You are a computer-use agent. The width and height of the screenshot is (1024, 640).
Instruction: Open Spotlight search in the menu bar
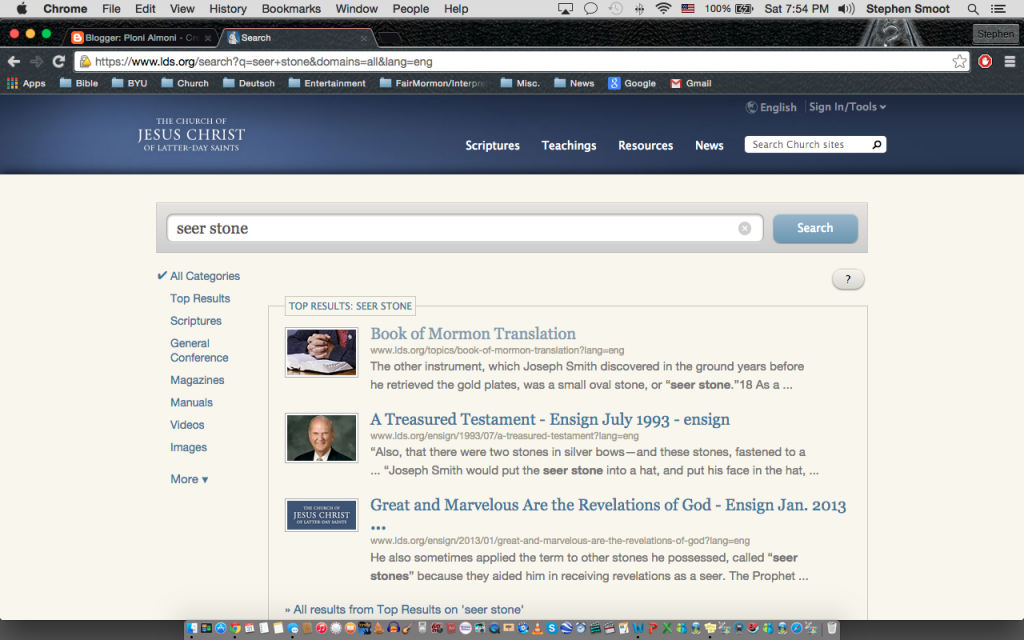click(x=972, y=8)
